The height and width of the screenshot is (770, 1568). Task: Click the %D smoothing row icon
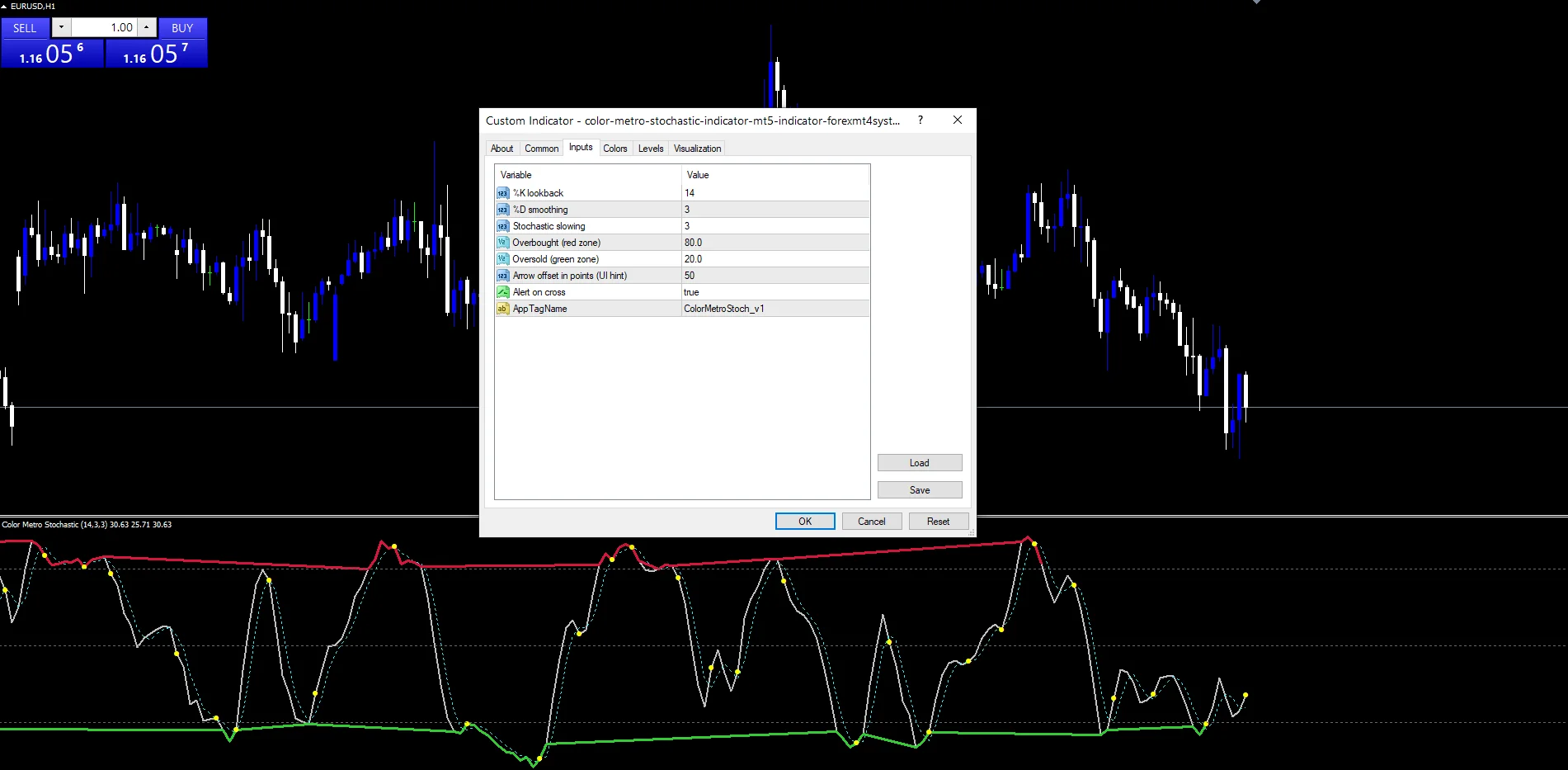point(502,210)
